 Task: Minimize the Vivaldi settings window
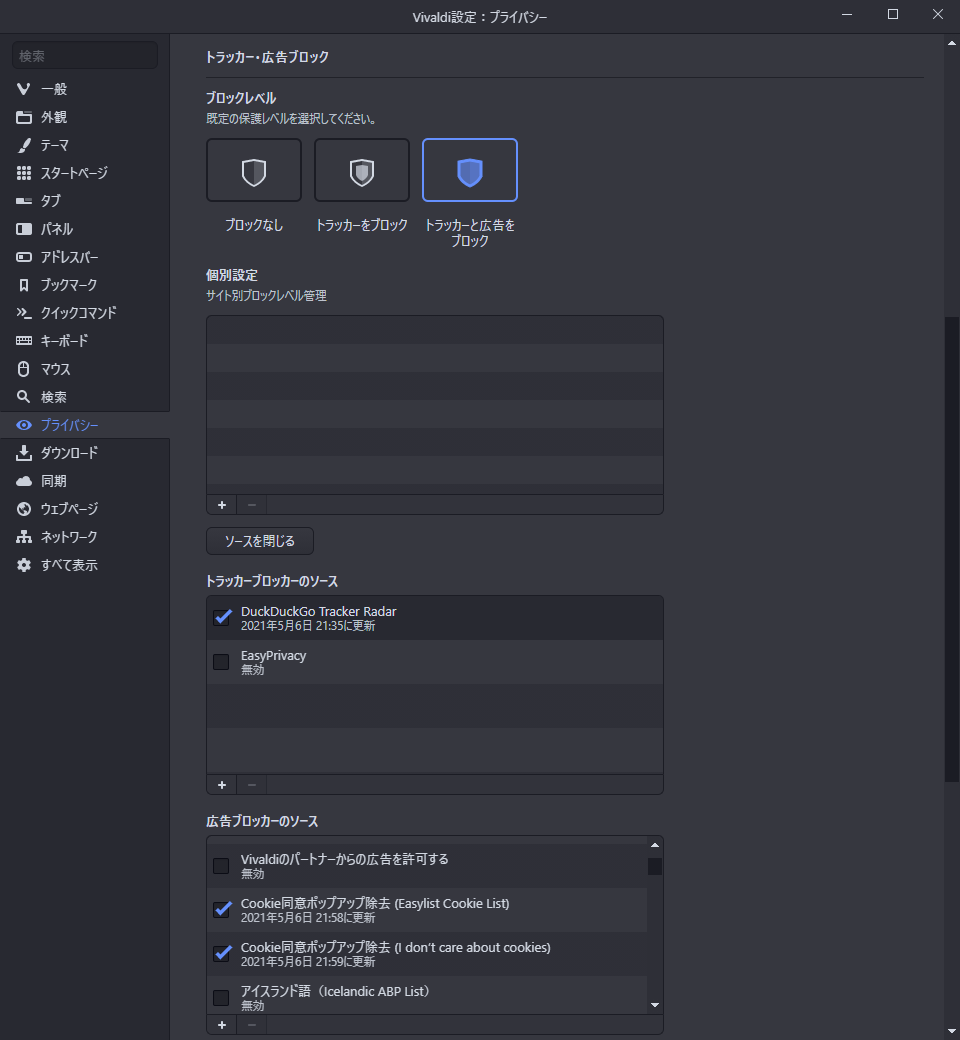pyautogui.click(x=847, y=15)
